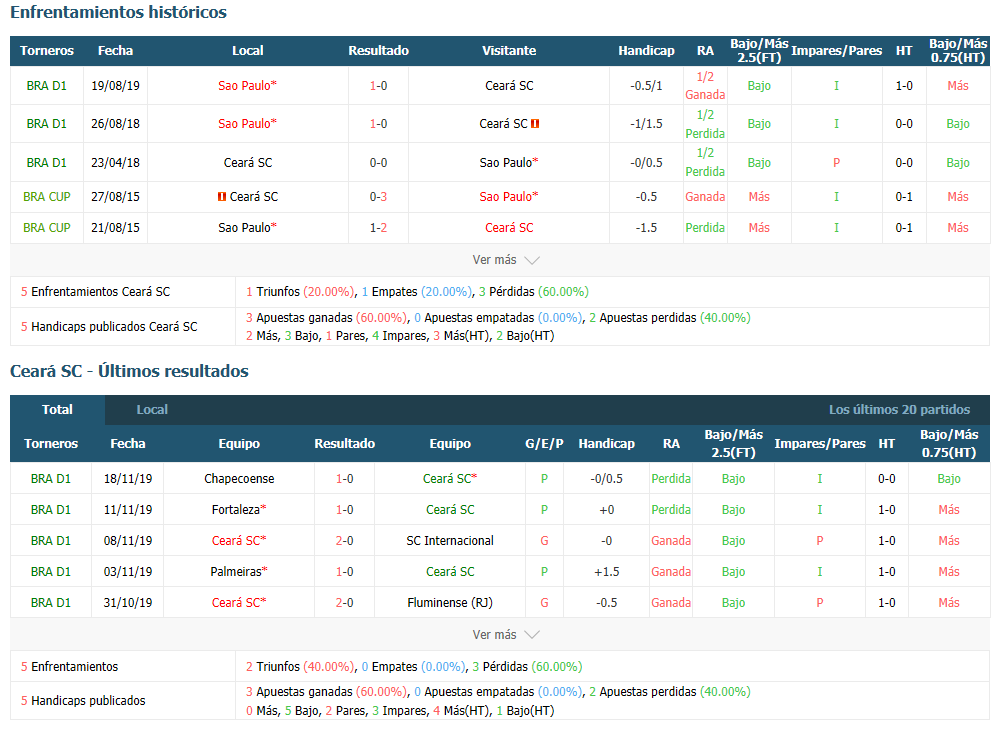Expand Ver más under historical matchups
Viewport: 1008px width, 732px height.
pos(505,260)
